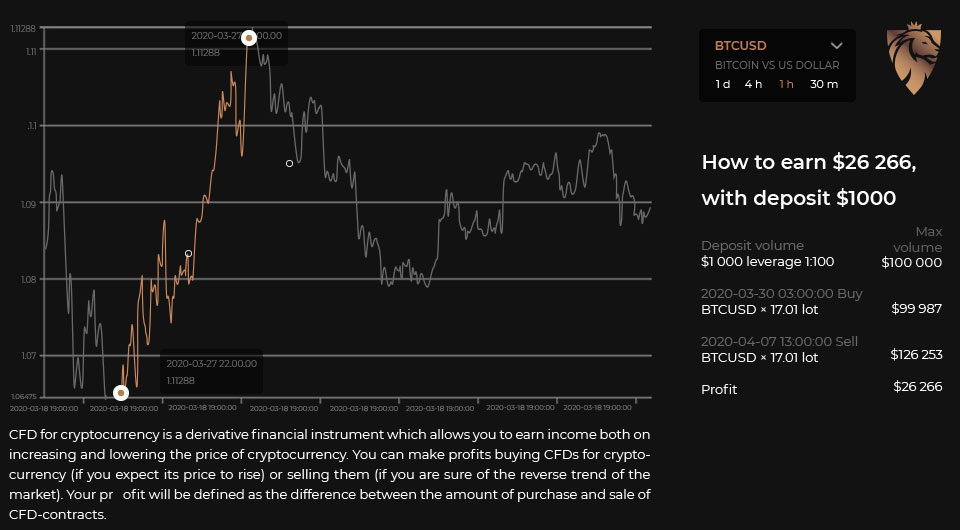Click the Max volume $100 000 figure

coord(911,262)
